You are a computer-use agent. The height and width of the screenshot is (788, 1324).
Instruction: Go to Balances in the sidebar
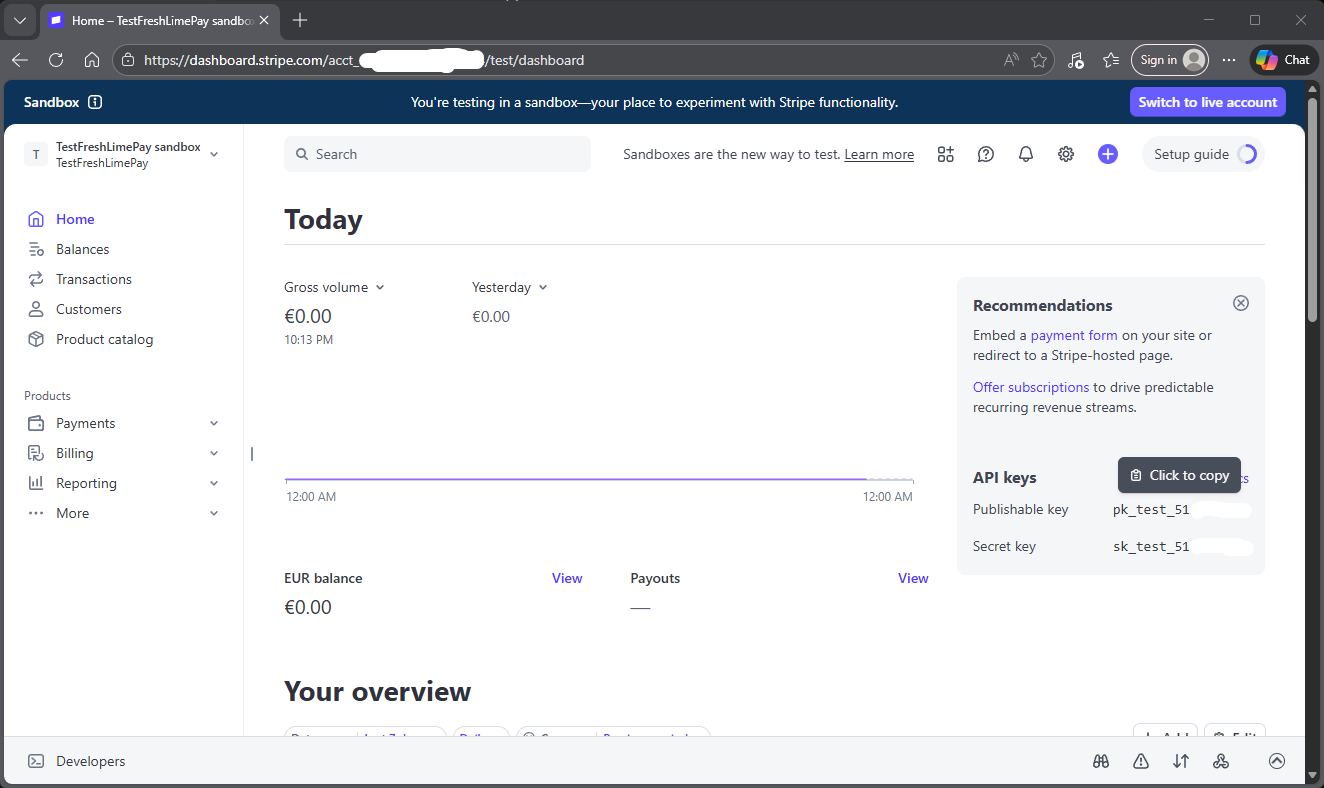[x=82, y=249]
